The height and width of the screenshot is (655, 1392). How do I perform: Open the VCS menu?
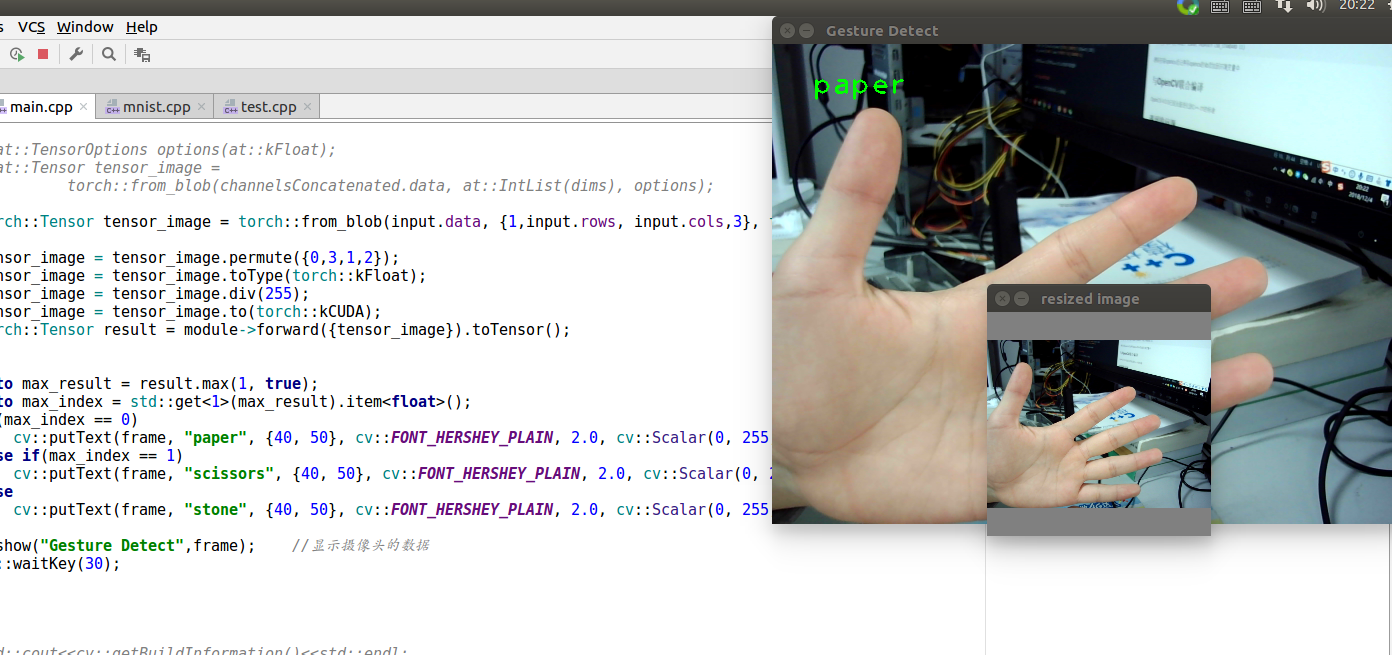coord(31,27)
